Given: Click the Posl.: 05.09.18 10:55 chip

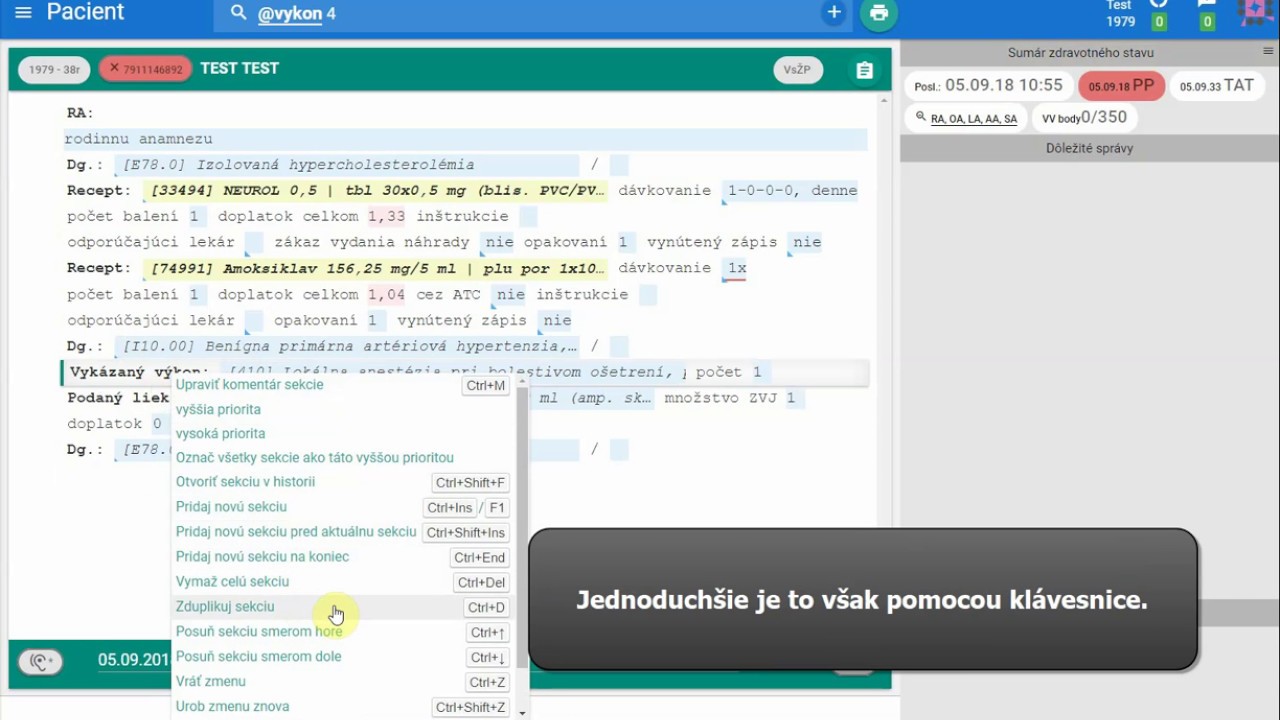Looking at the screenshot, I should tap(988, 86).
